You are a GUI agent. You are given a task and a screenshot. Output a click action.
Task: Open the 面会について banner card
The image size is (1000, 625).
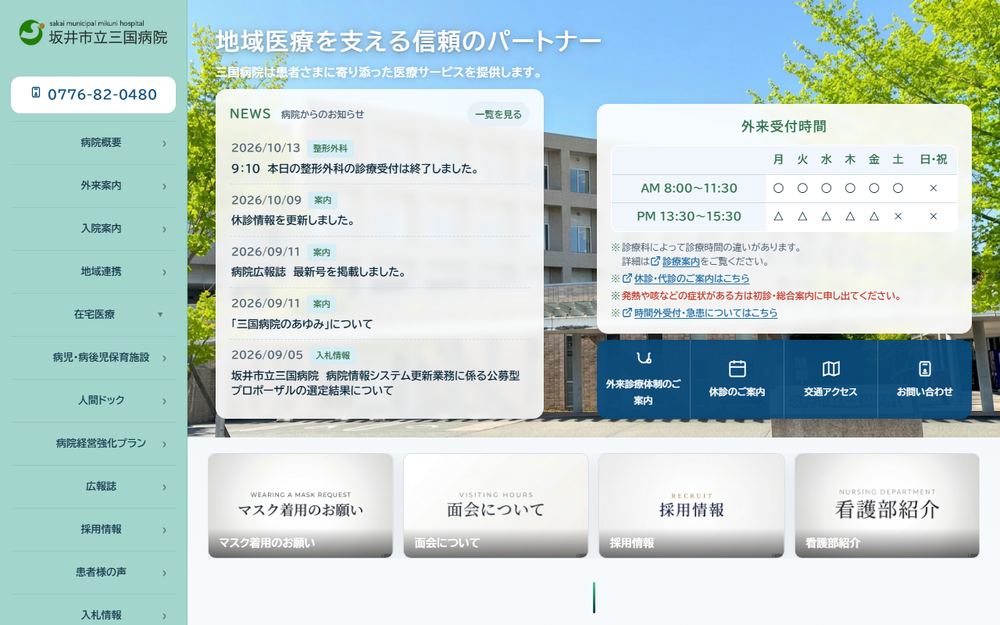click(496, 506)
